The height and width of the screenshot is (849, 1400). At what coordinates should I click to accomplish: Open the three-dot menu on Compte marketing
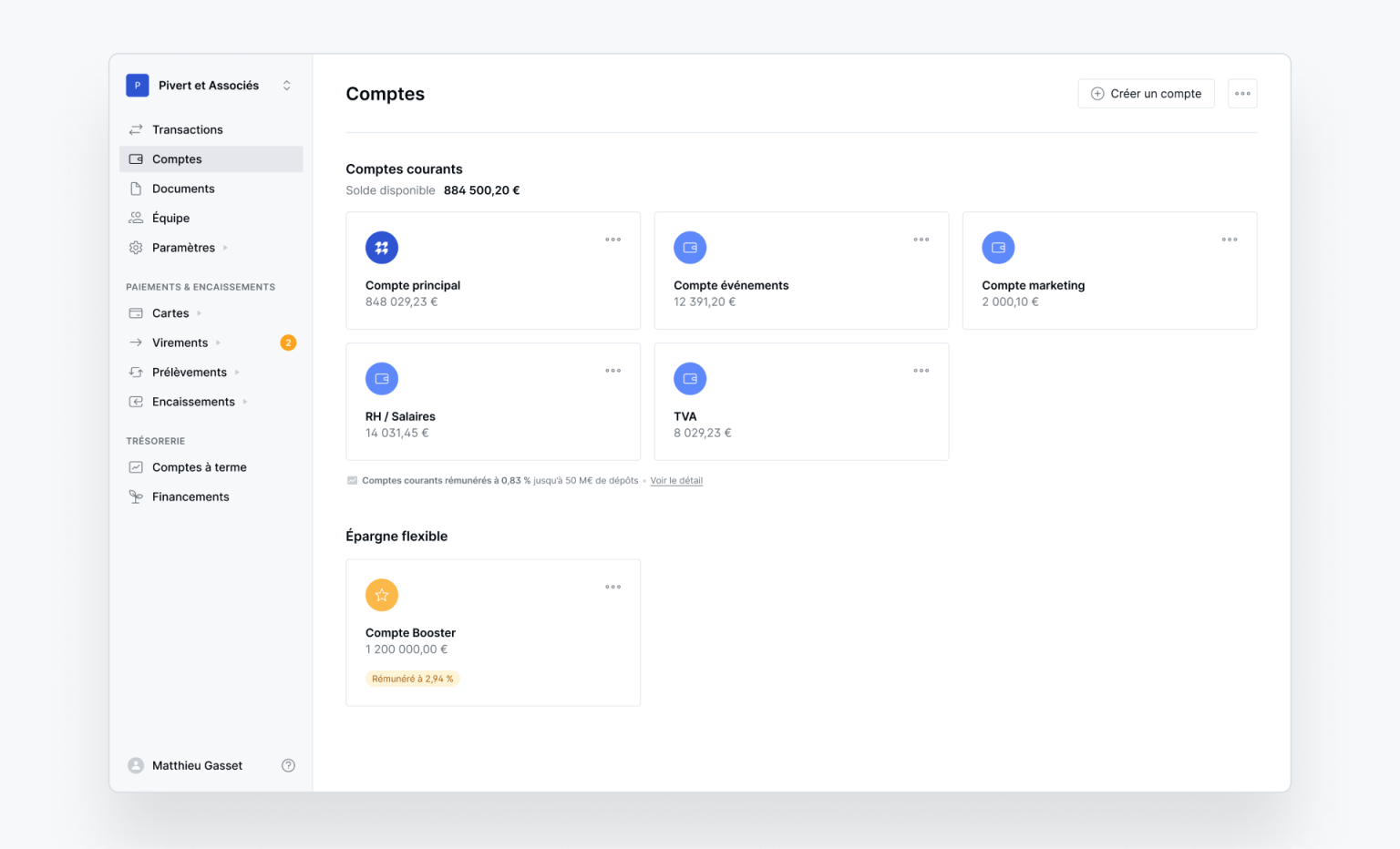pyautogui.click(x=1230, y=240)
